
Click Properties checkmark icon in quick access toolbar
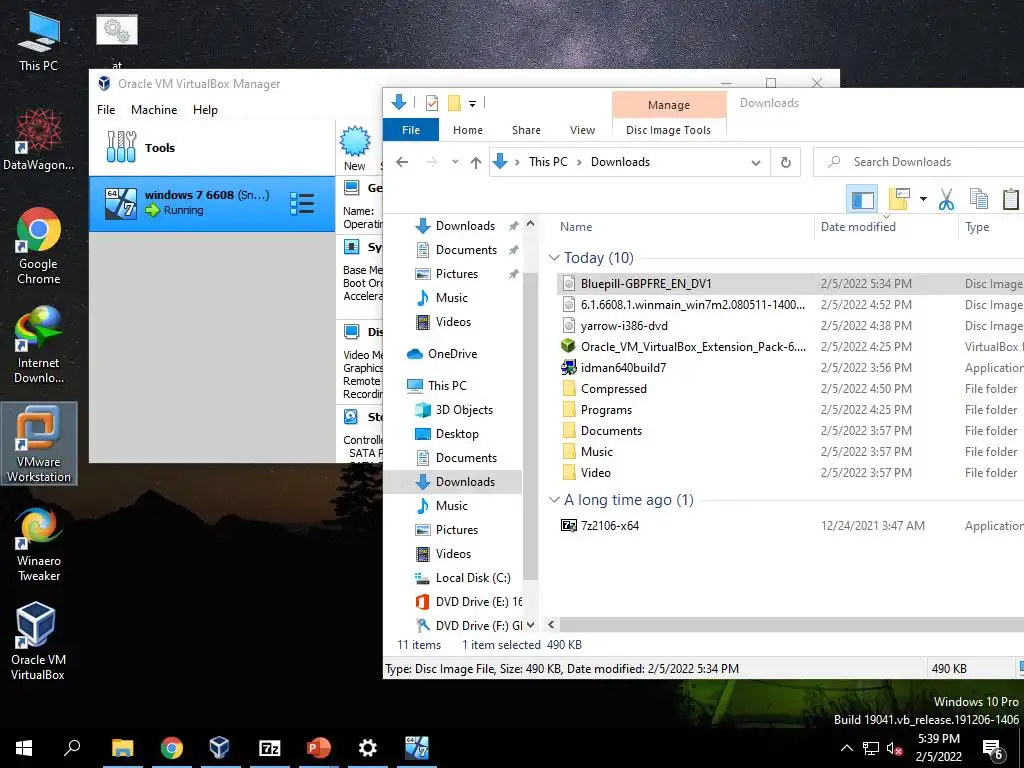click(432, 103)
